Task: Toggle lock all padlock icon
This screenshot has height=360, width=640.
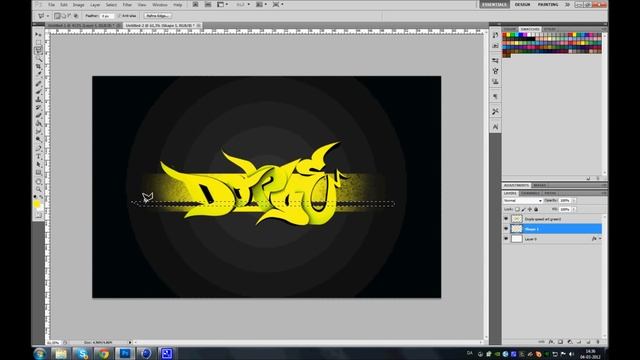Action: click(x=536, y=209)
